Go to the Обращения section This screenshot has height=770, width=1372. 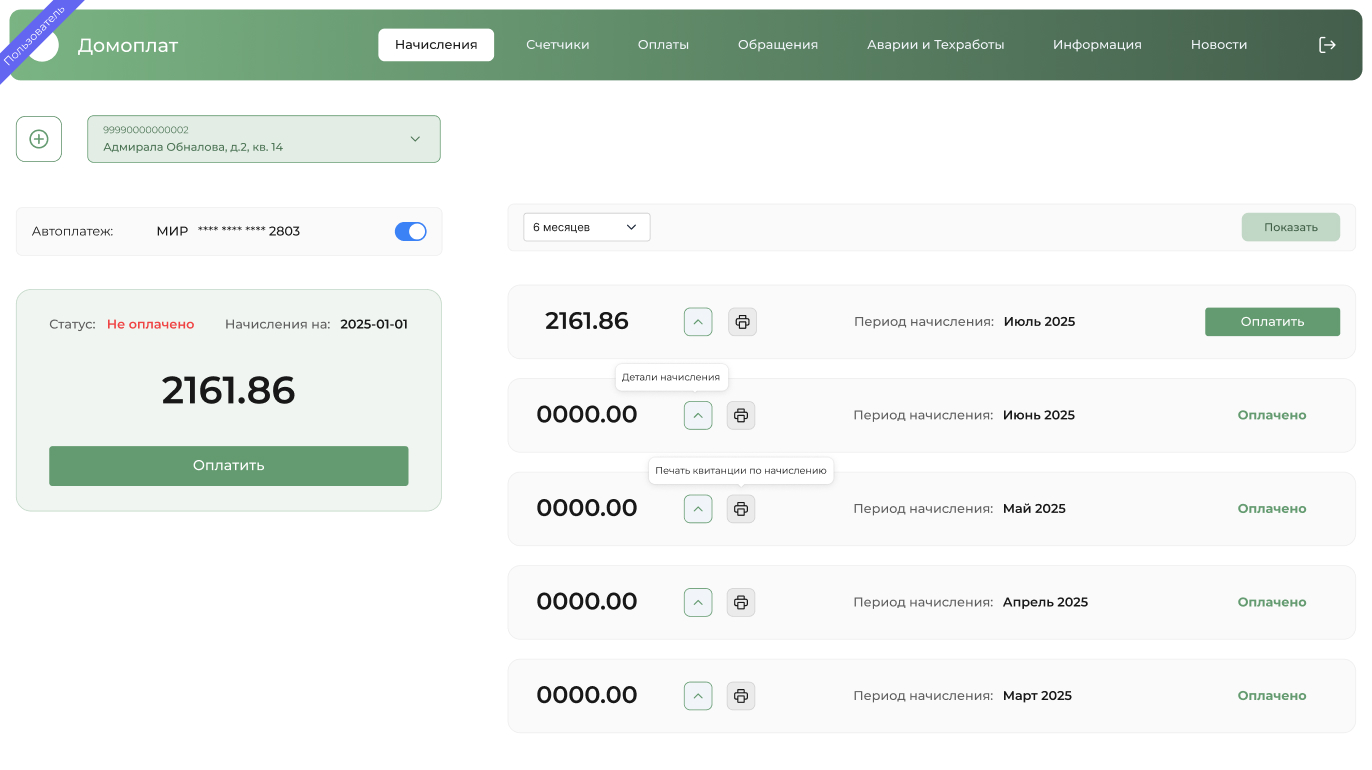click(777, 45)
